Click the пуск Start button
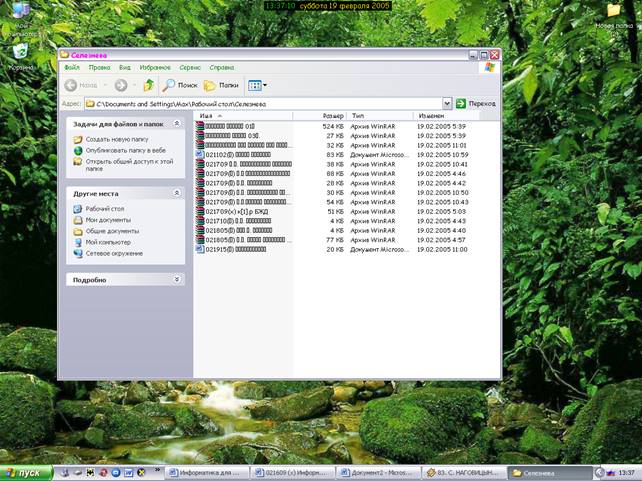Viewport: 642px width, 481px height. [x=26, y=471]
